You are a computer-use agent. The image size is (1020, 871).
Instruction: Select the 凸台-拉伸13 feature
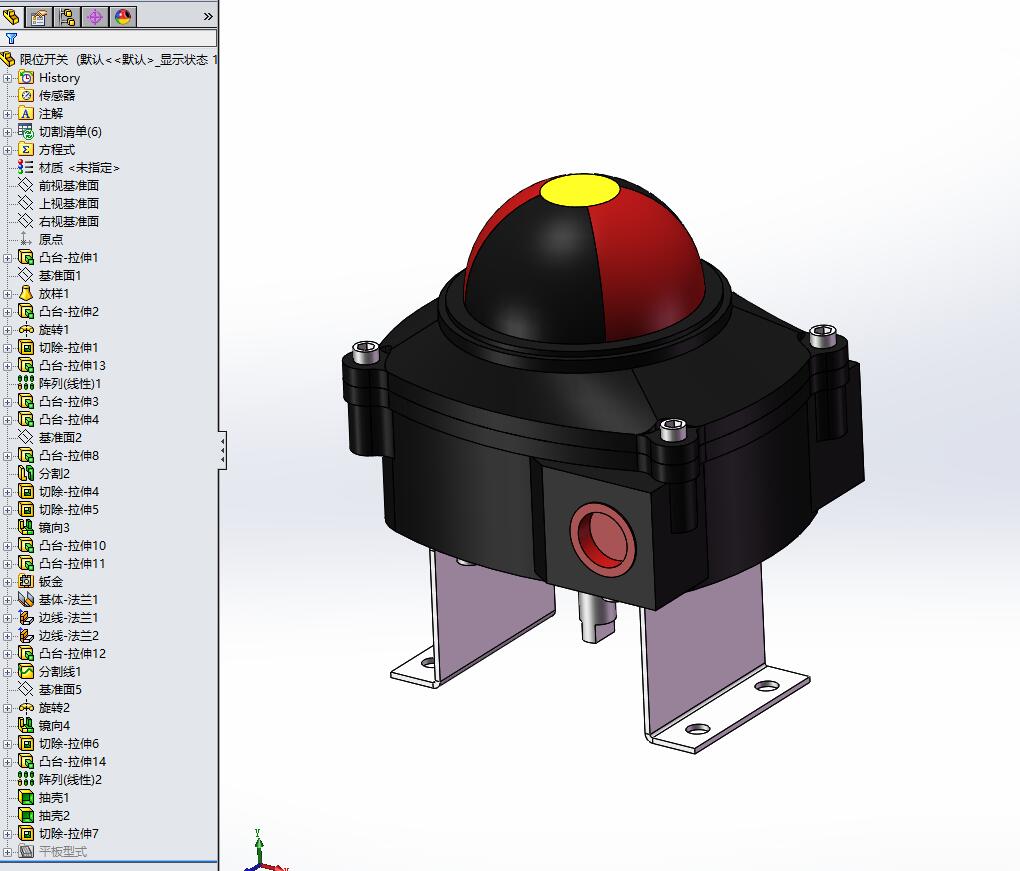pyautogui.click(x=62, y=366)
